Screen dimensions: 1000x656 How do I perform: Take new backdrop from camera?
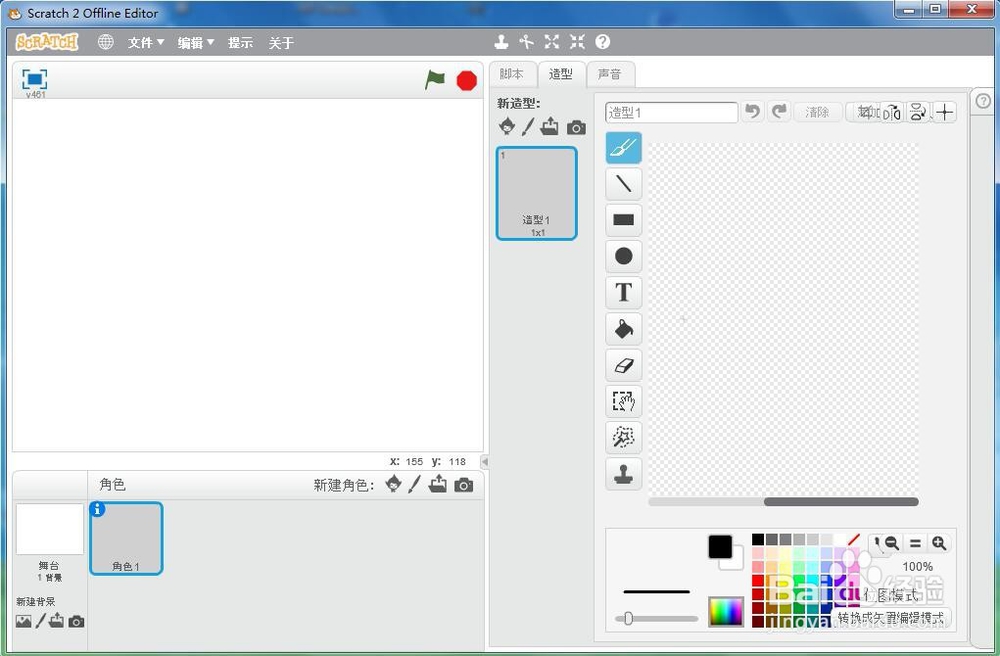[76, 622]
